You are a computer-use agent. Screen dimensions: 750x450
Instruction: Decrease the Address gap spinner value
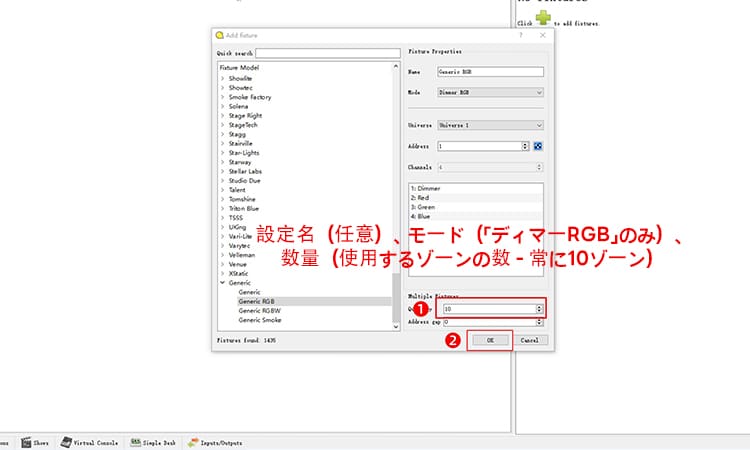pyautogui.click(x=539, y=324)
